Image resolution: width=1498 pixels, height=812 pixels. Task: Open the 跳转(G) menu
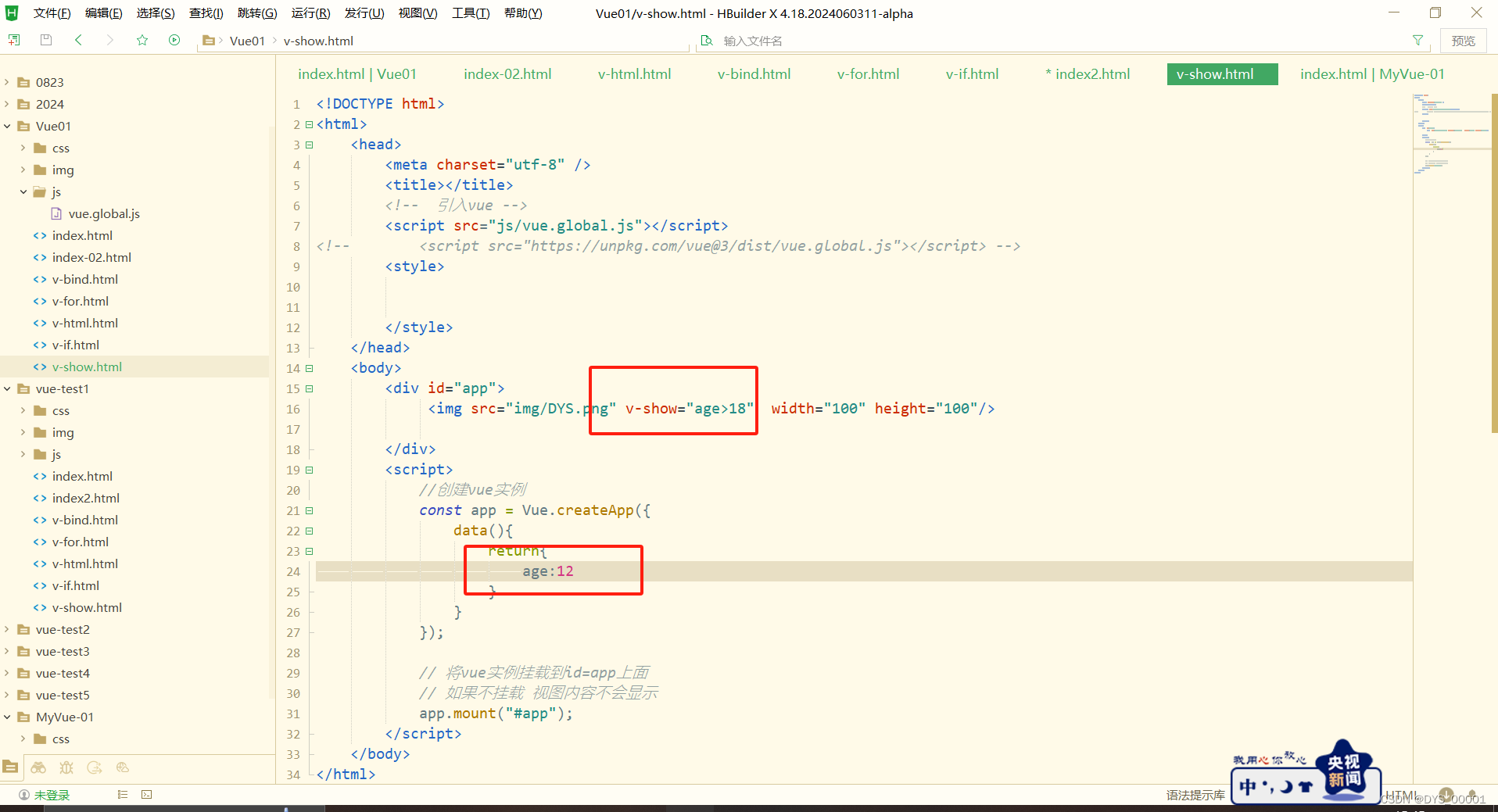click(257, 13)
